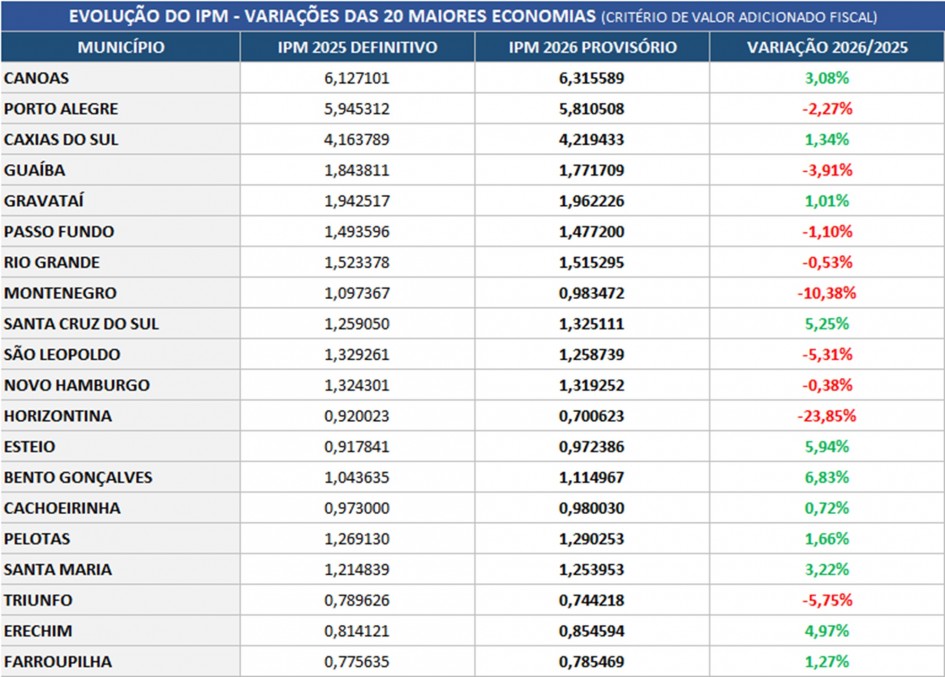
Task: Select the 4,163789 cell for Caxias do Sul
Action: pyautogui.click(x=357, y=139)
